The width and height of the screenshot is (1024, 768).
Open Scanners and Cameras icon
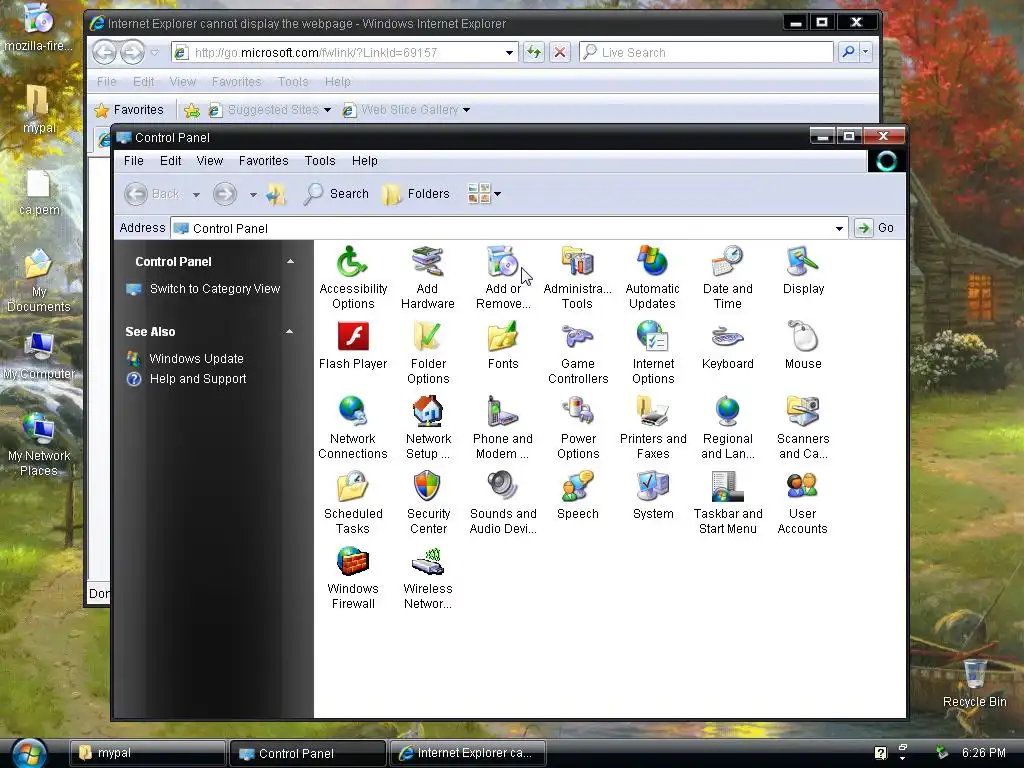(803, 427)
